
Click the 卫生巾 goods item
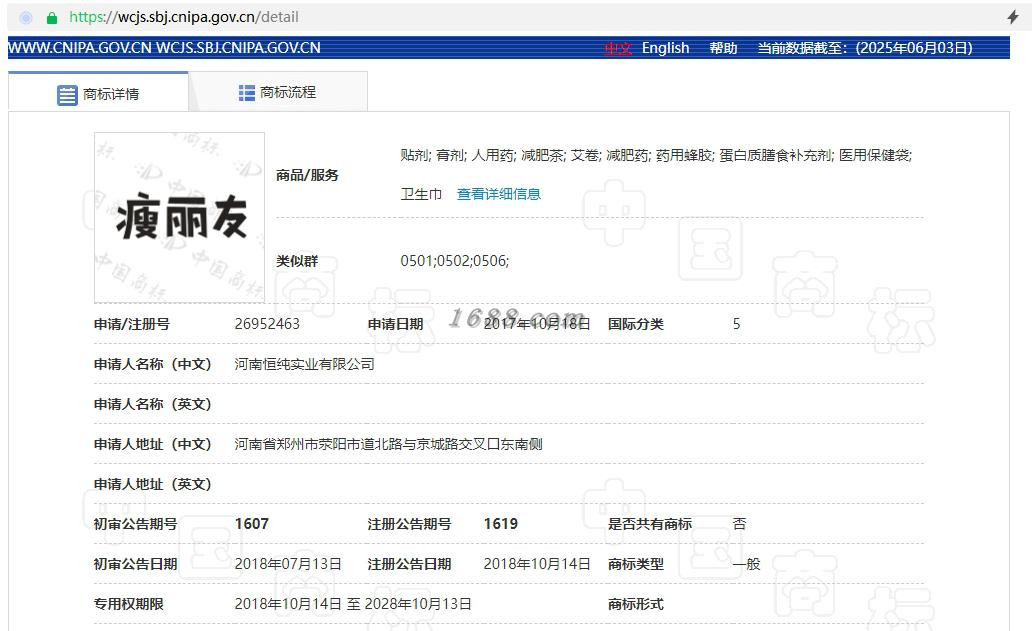(x=421, y=194)
